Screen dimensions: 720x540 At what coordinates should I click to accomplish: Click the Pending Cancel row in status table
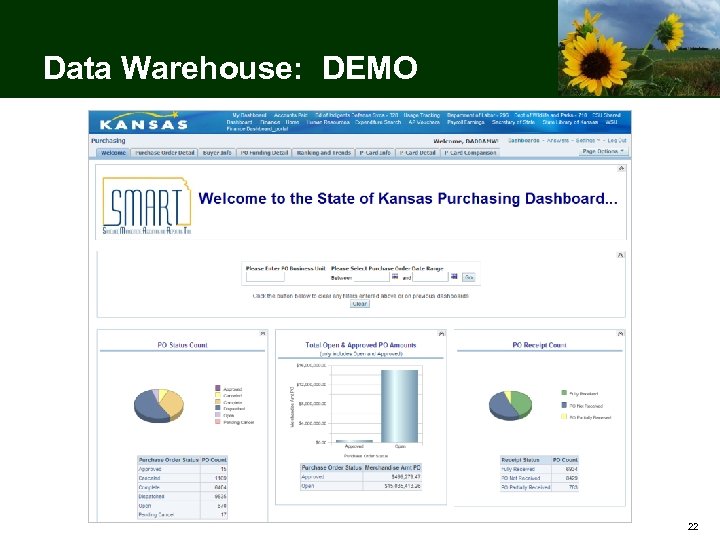coord(182,515)
